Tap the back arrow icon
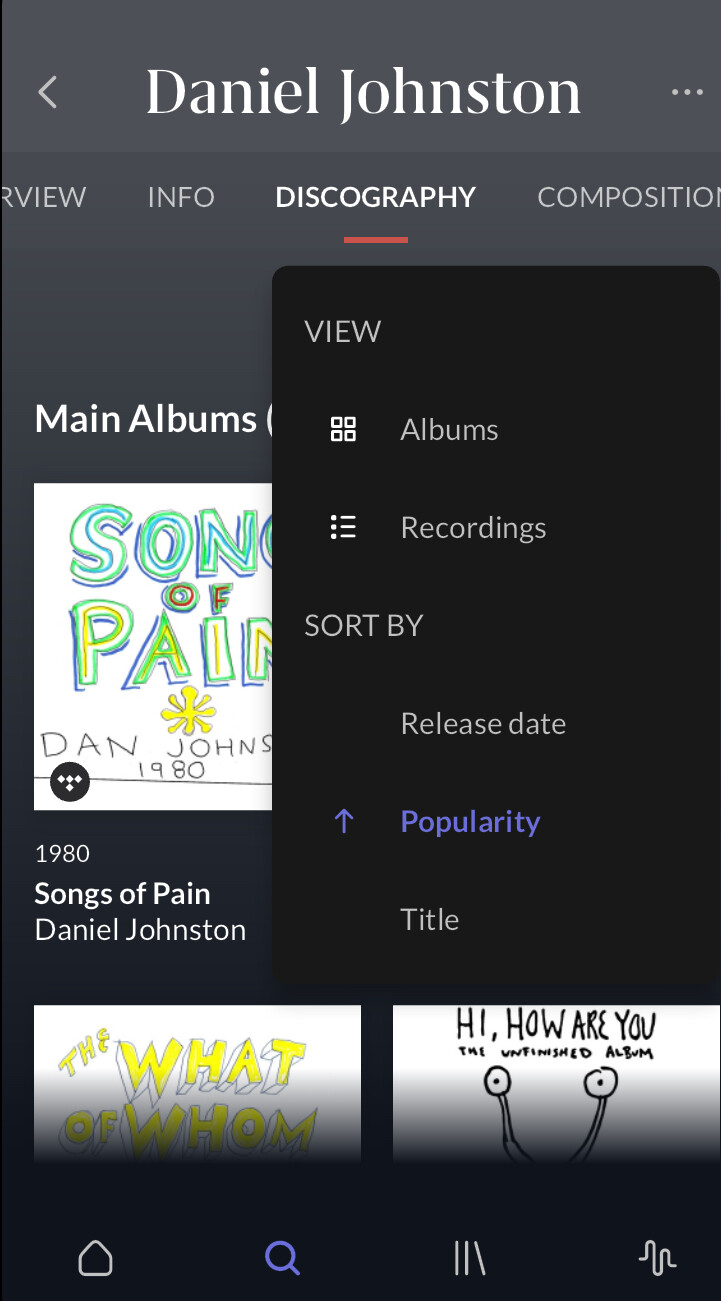721x1301 pixels. point(47,92)
